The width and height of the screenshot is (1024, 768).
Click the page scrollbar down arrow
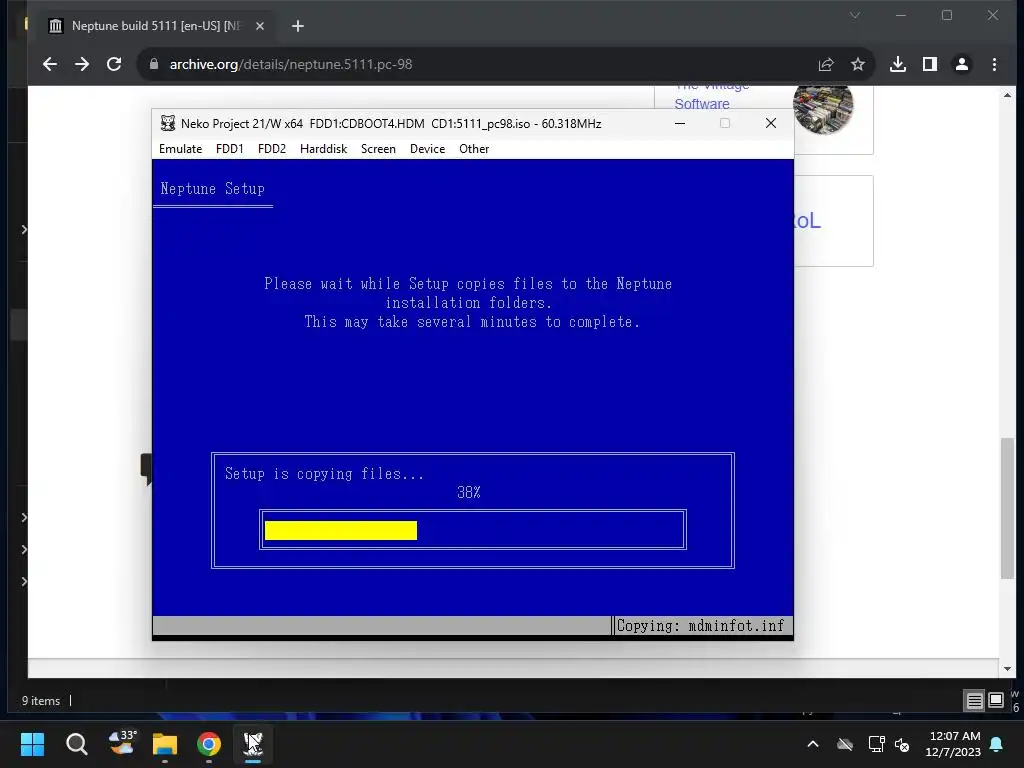point(1008,669)
